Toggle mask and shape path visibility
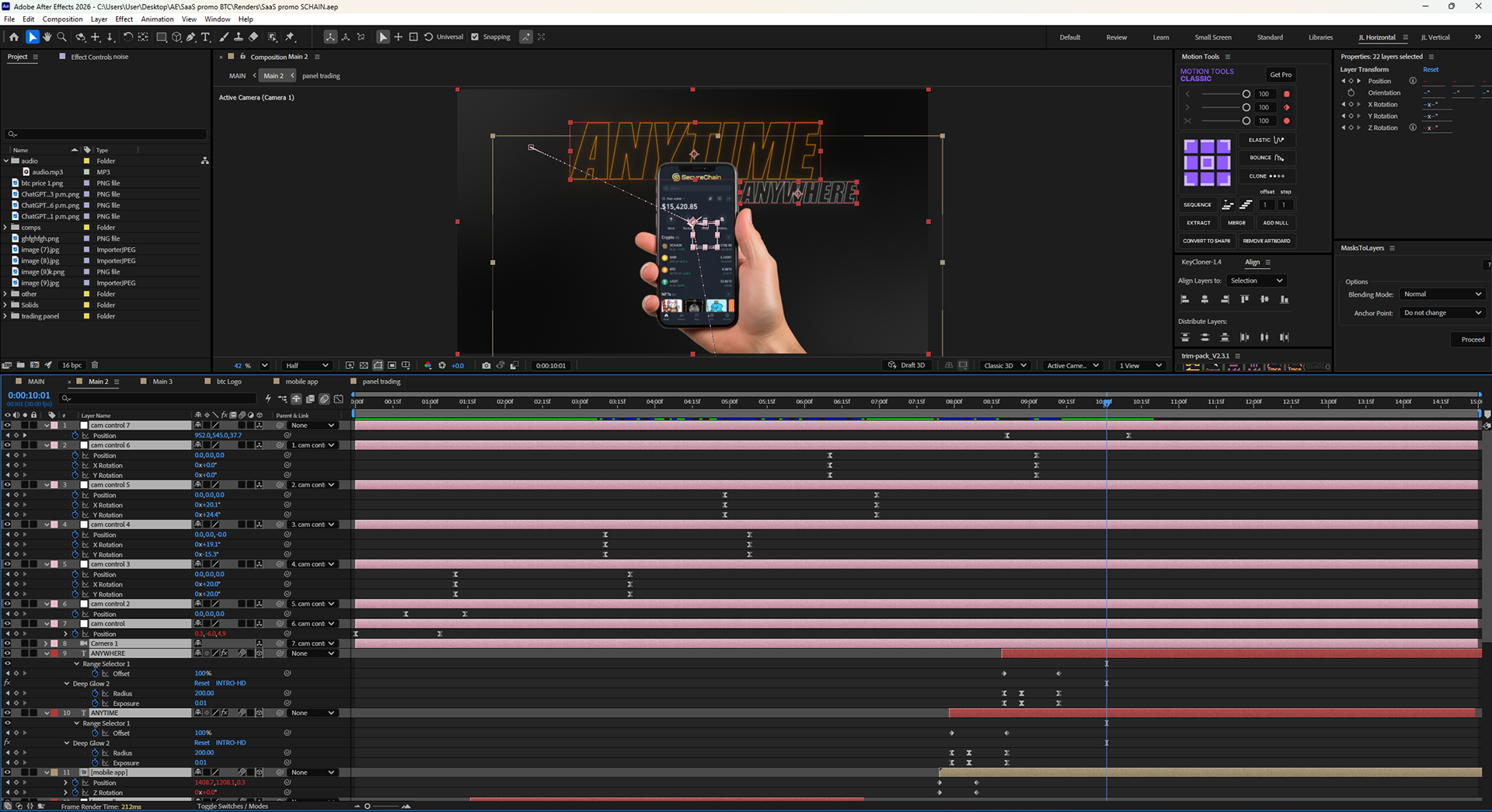 coord(378,365)
